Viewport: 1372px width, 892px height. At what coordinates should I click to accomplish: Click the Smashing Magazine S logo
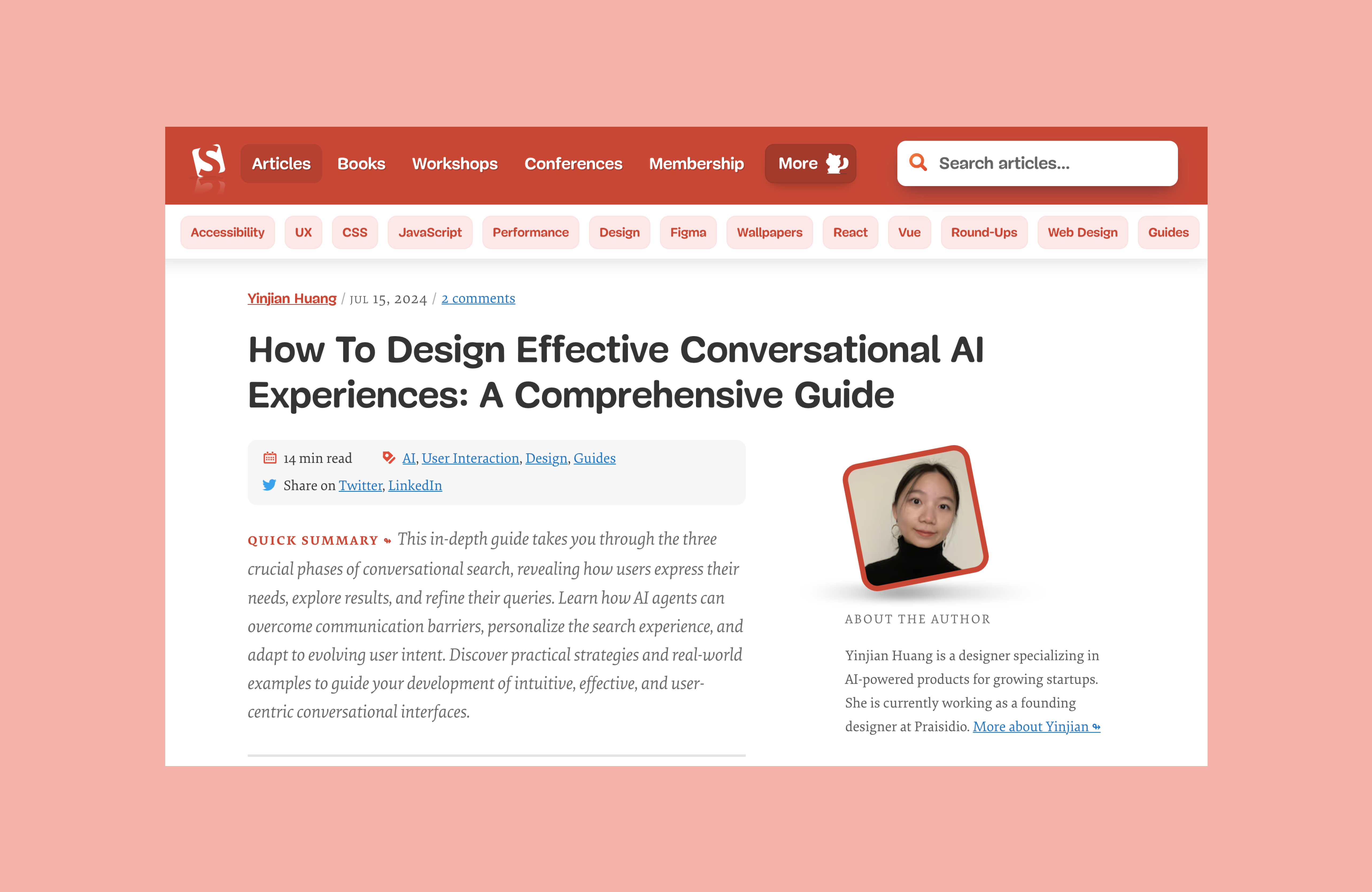pyautogui.click(x=208, y=162)
